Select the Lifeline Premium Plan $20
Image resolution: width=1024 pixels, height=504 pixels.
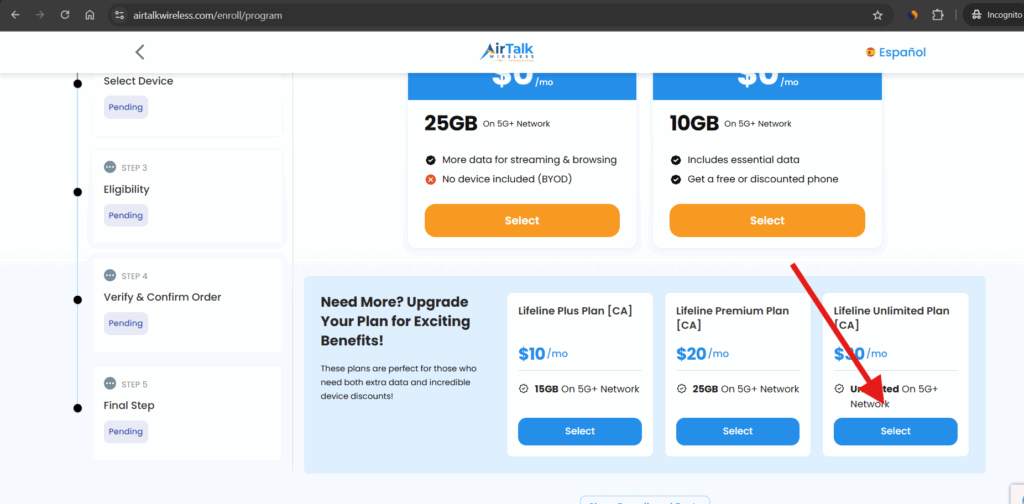coord(737,432)
